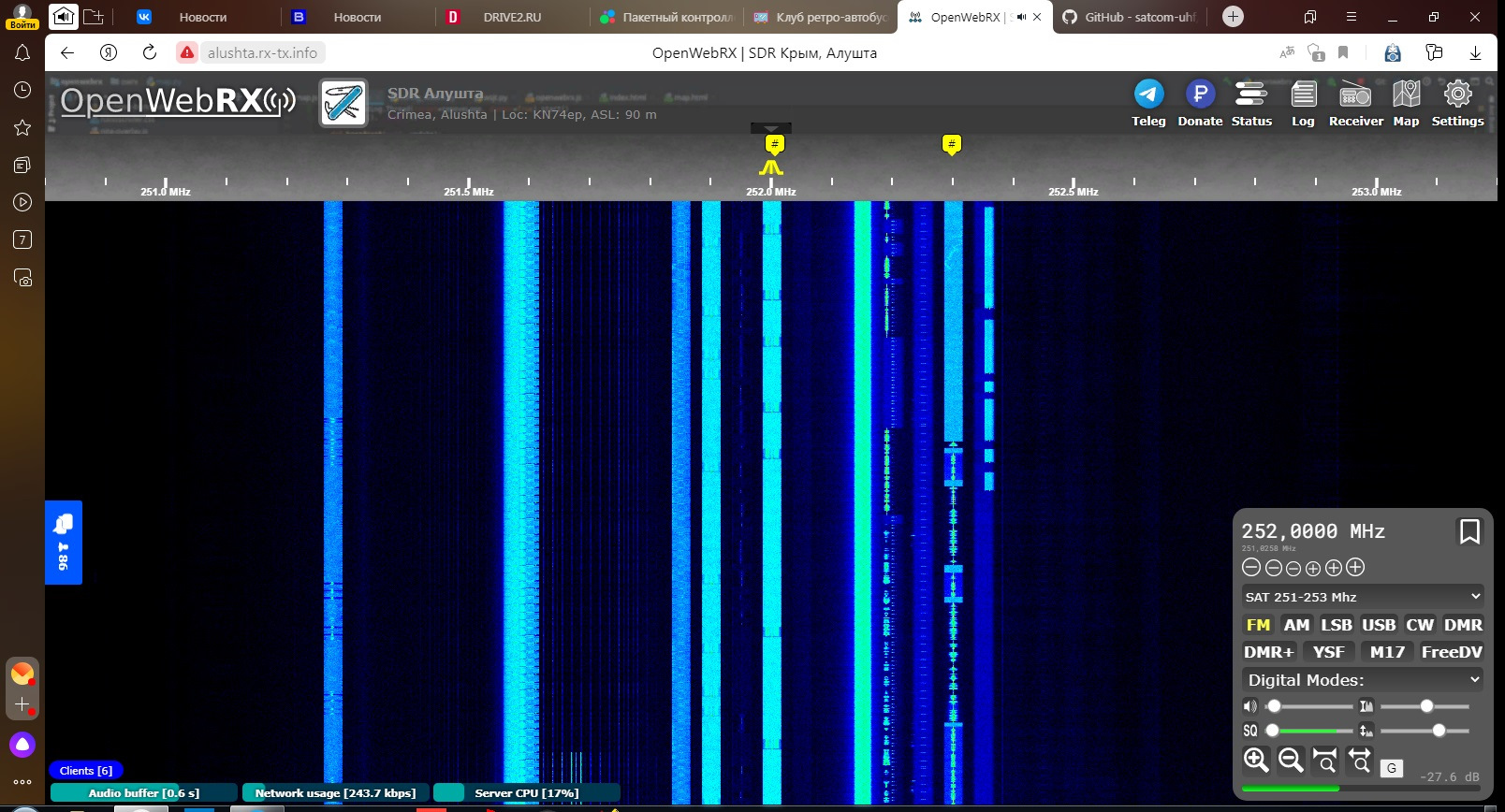Select FM demodulation mode

pyautogui.click(x=1258, y=625)
